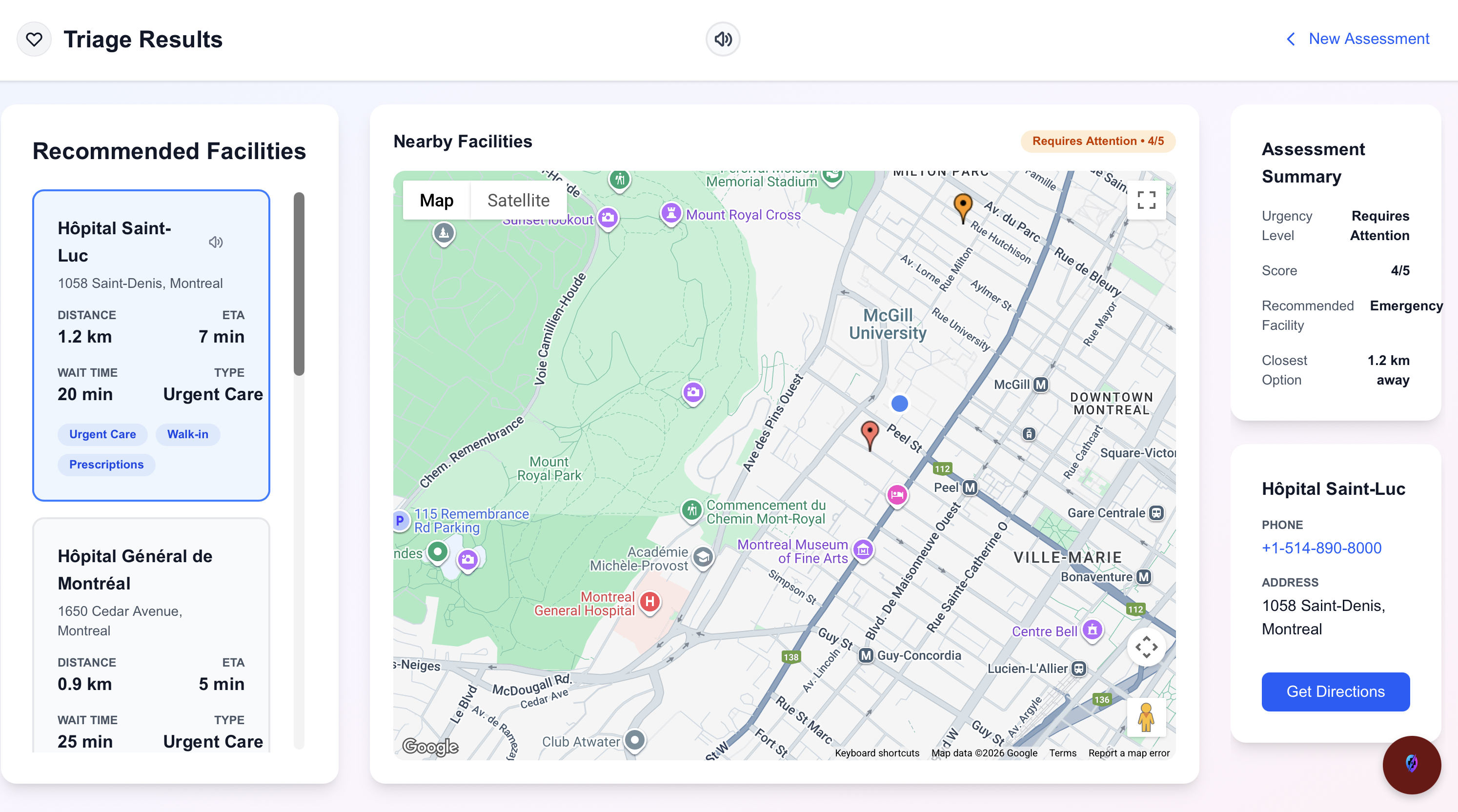The image size is (1458, 812).
Task: Click the map camera pan control
Action: point(1146,647)
